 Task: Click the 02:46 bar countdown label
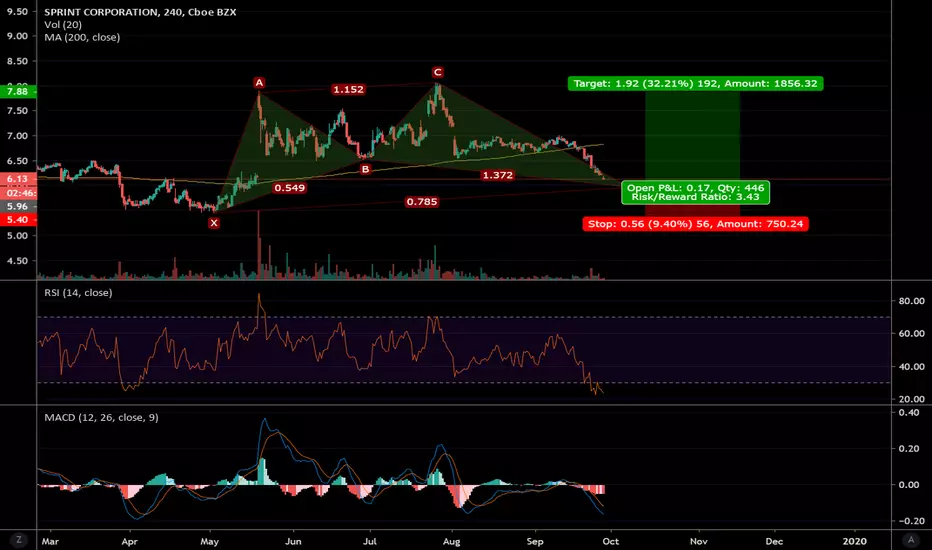(18, 193)
